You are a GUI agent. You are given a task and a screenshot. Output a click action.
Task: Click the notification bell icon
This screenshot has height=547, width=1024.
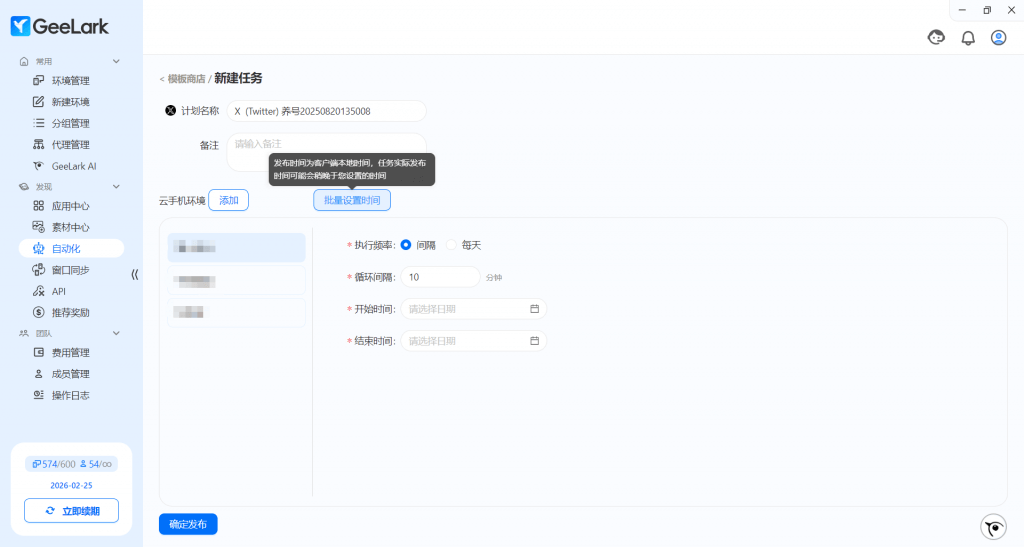pos(967,38)
